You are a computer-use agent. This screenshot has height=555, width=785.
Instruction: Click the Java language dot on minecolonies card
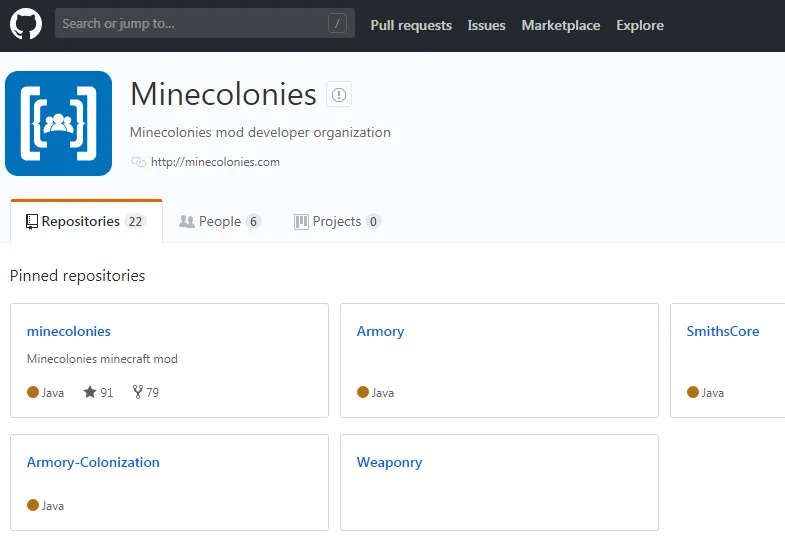tap(33, 392)
